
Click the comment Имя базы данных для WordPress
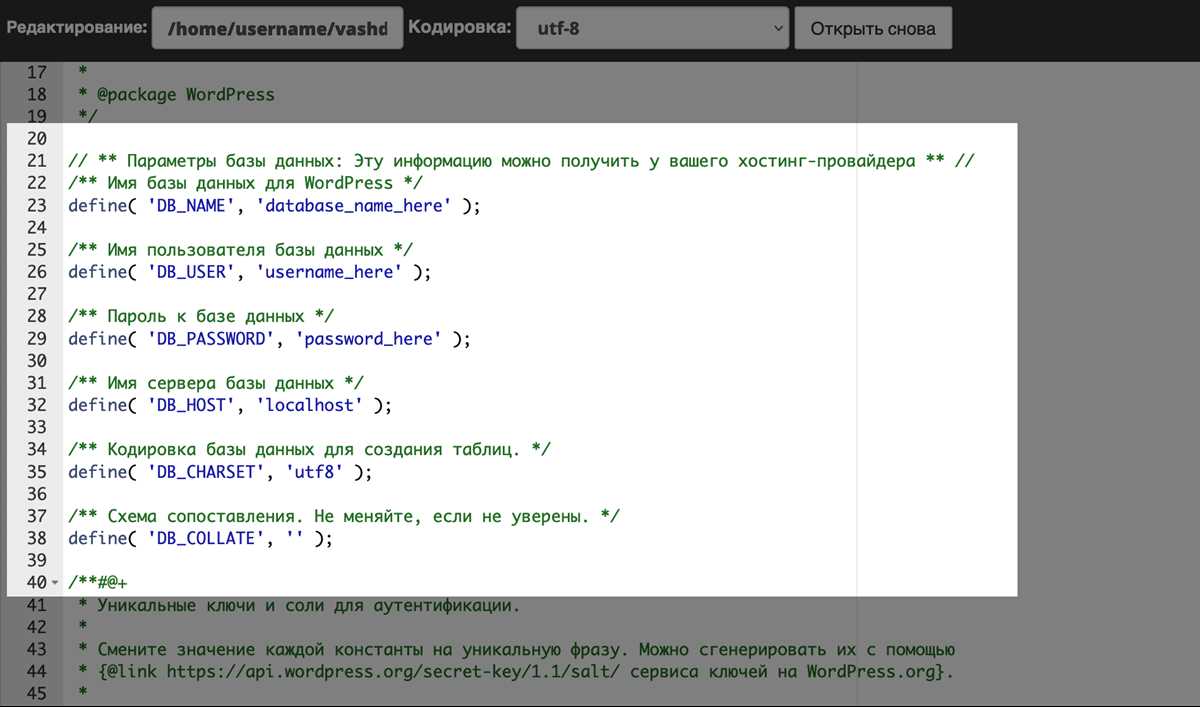point(245,183)
